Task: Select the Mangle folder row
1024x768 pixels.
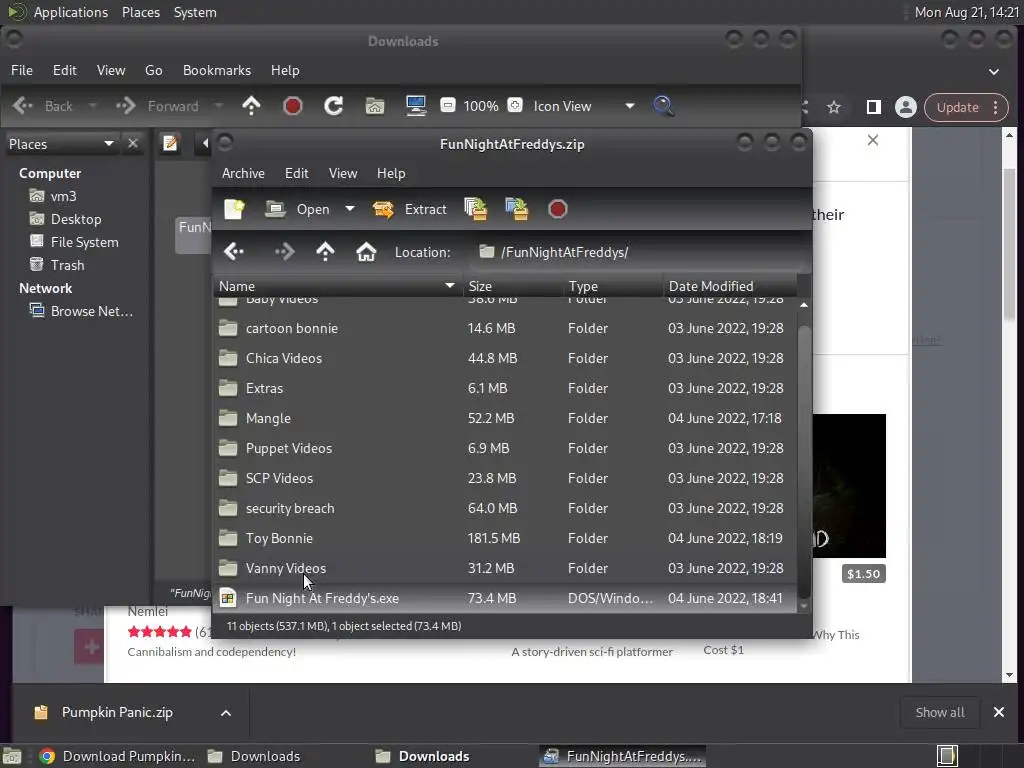Action: tap(504, 419)
